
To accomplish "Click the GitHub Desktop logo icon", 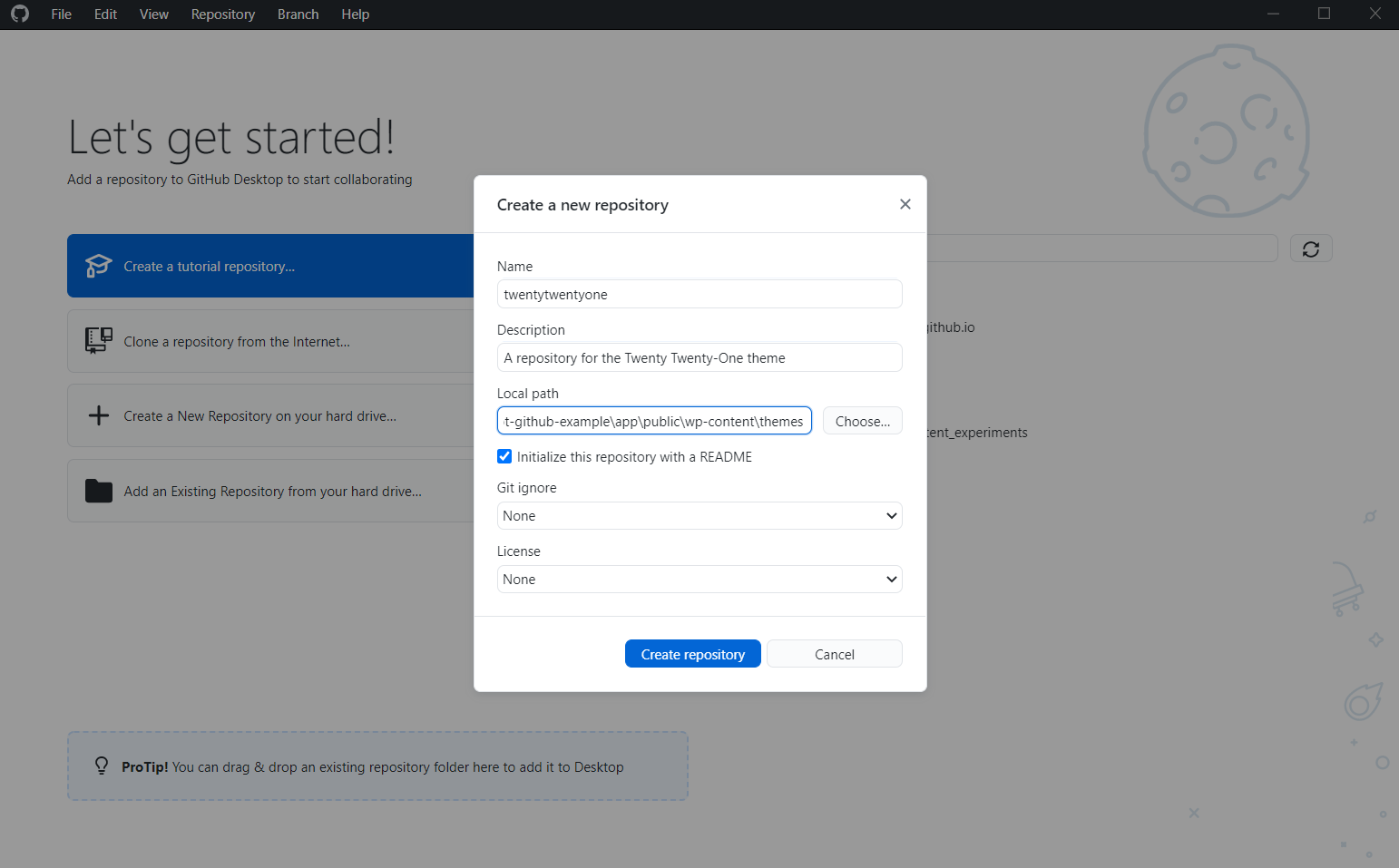I will pyautogui.click(x=20, y=14).
